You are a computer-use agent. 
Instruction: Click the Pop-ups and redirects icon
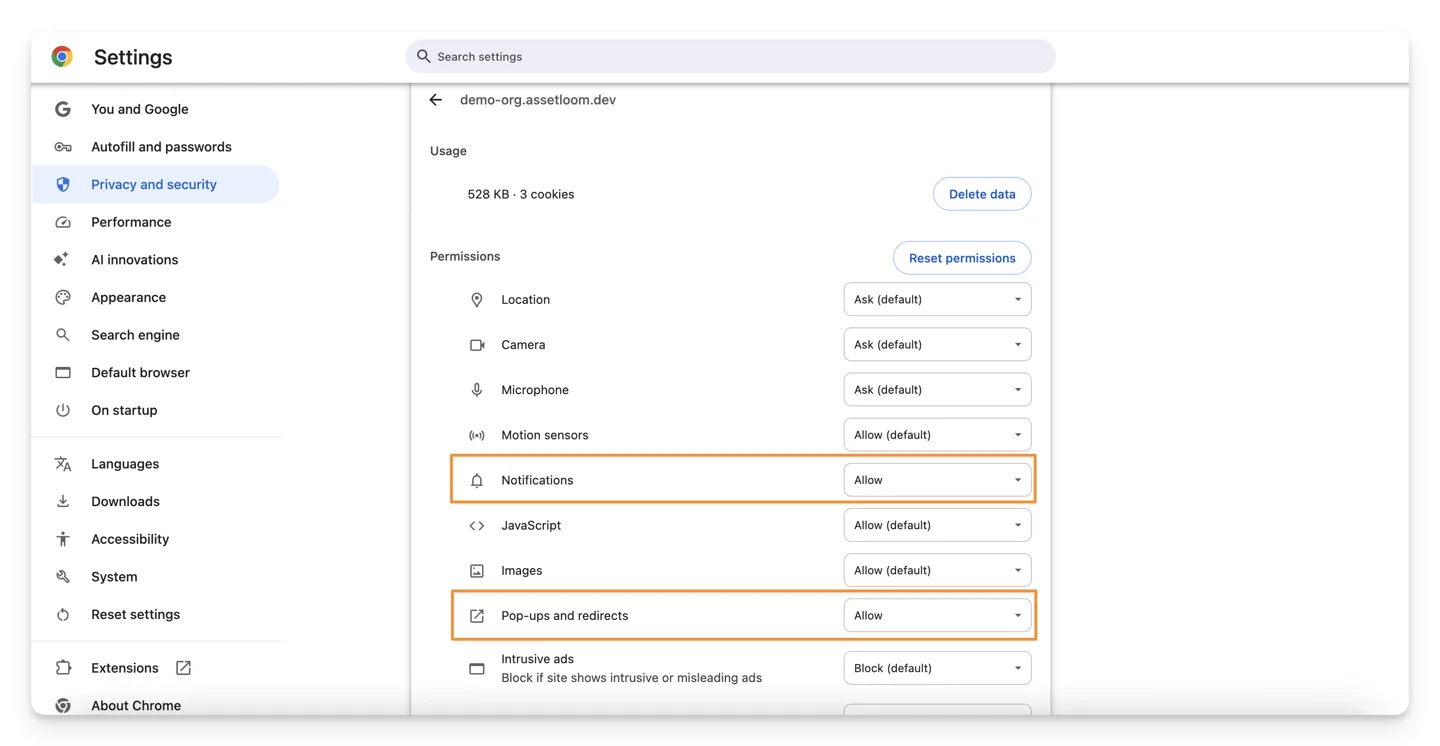[477, 616]
